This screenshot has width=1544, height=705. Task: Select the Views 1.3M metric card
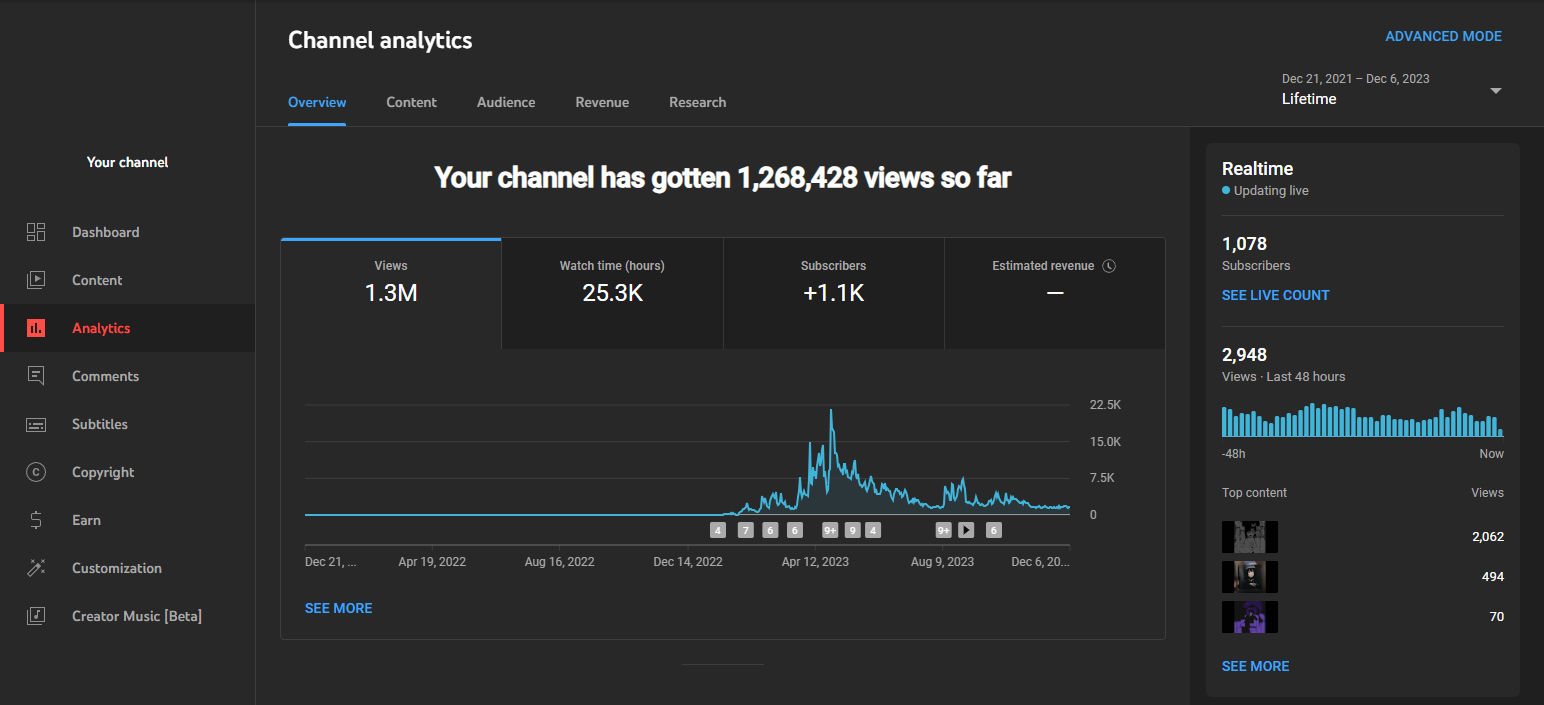pos(391,293)
